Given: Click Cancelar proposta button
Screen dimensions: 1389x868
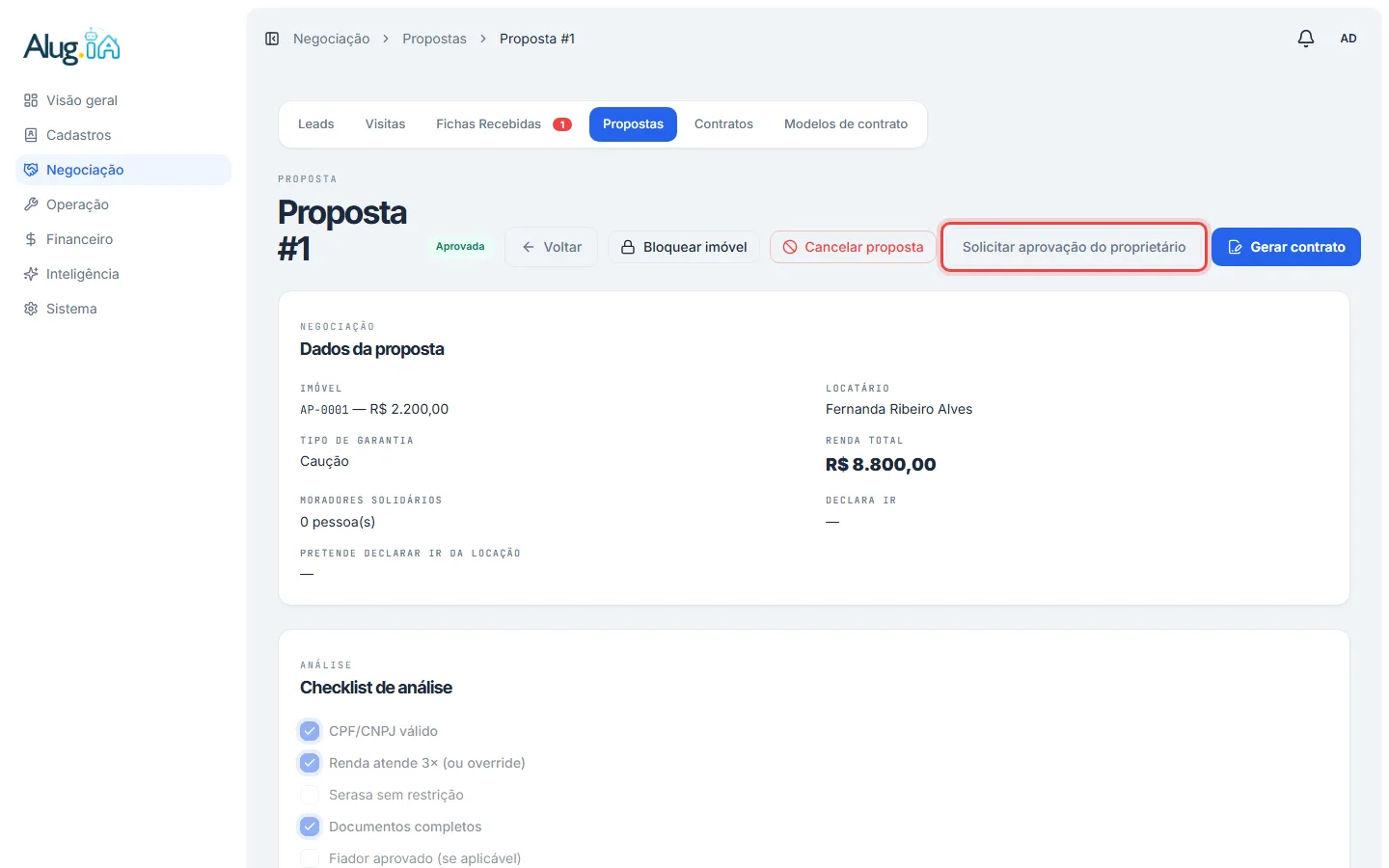Looking at the screenshot, I should pos(853,247).
